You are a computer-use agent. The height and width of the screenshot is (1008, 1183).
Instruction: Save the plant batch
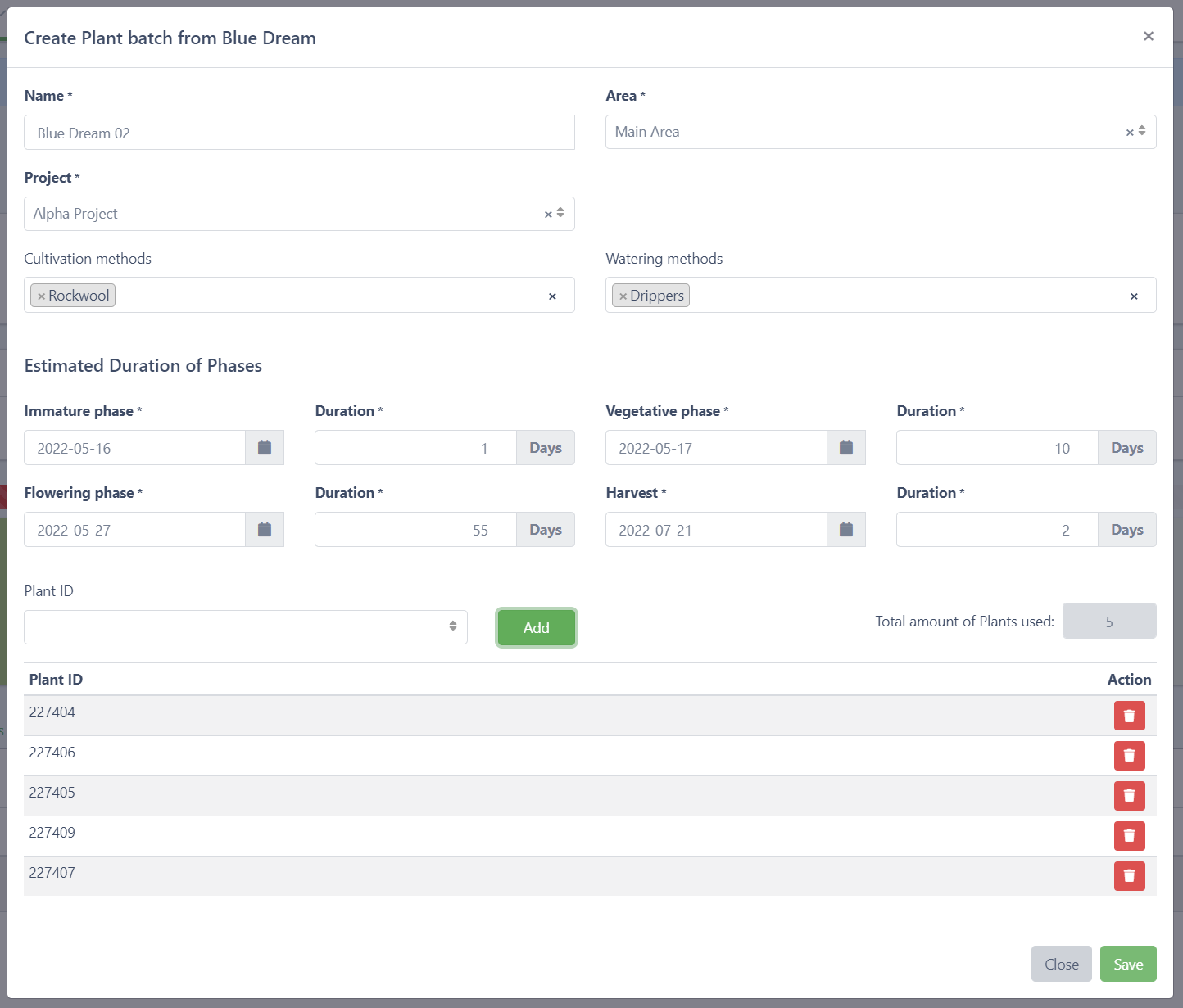(x=1127, y=964)
